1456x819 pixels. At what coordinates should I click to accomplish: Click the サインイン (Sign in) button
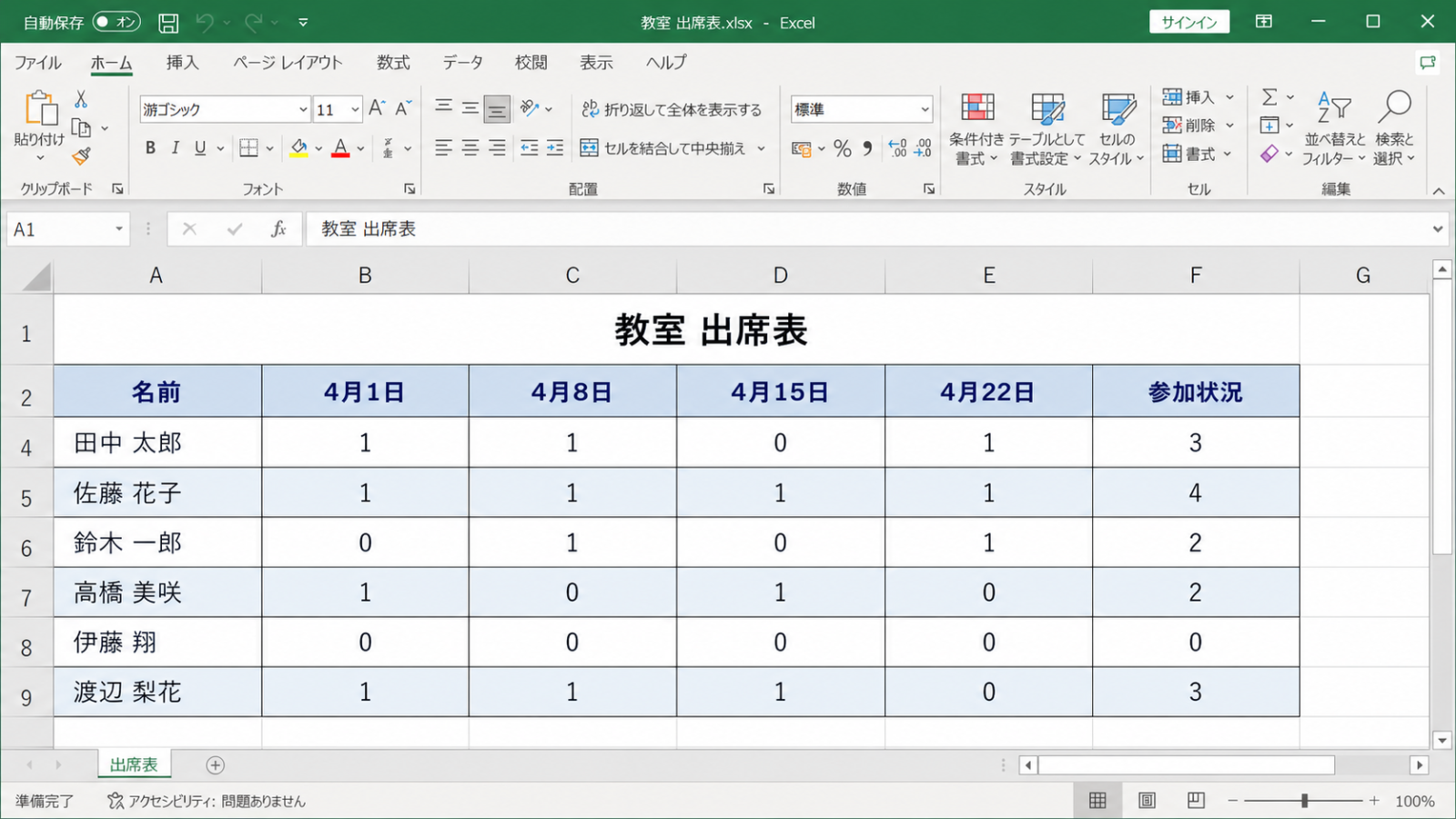click(x=1189, y=22)
